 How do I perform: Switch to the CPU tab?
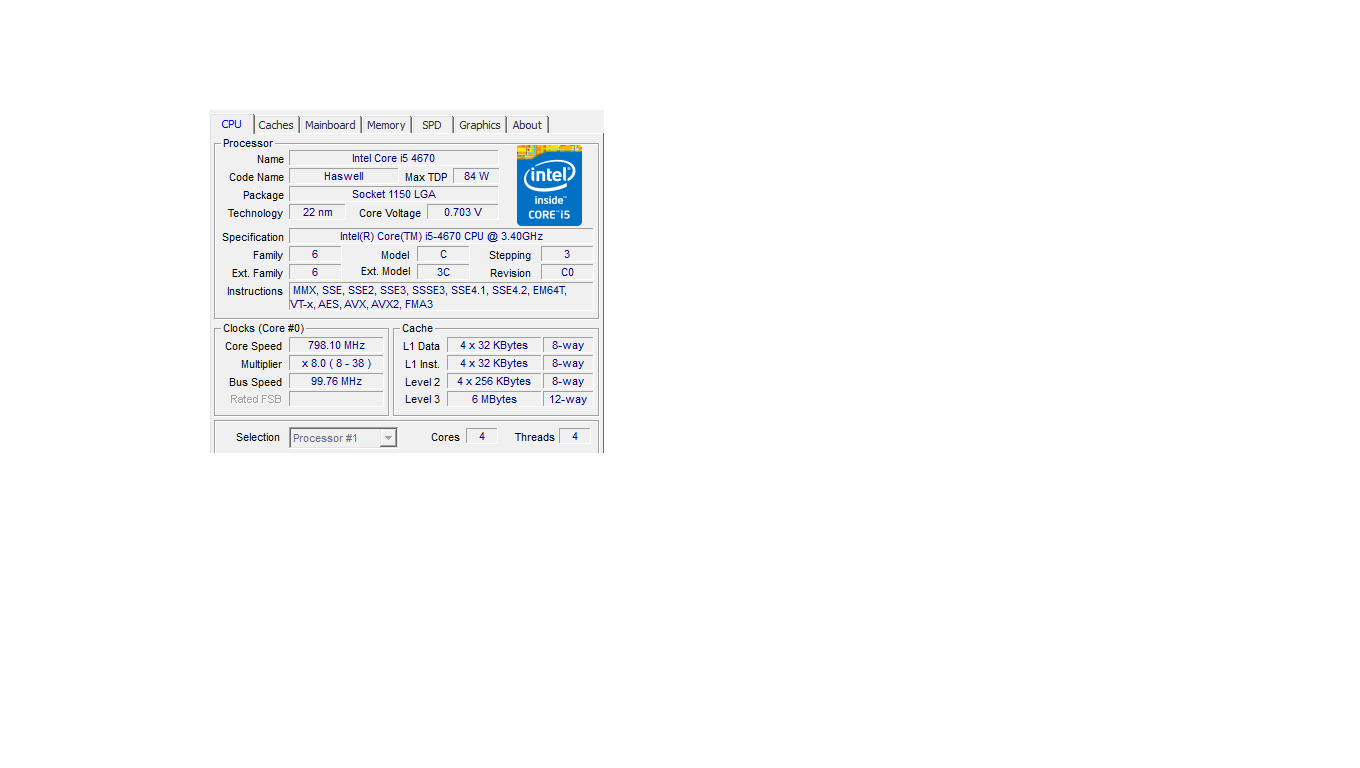point(232,124)
